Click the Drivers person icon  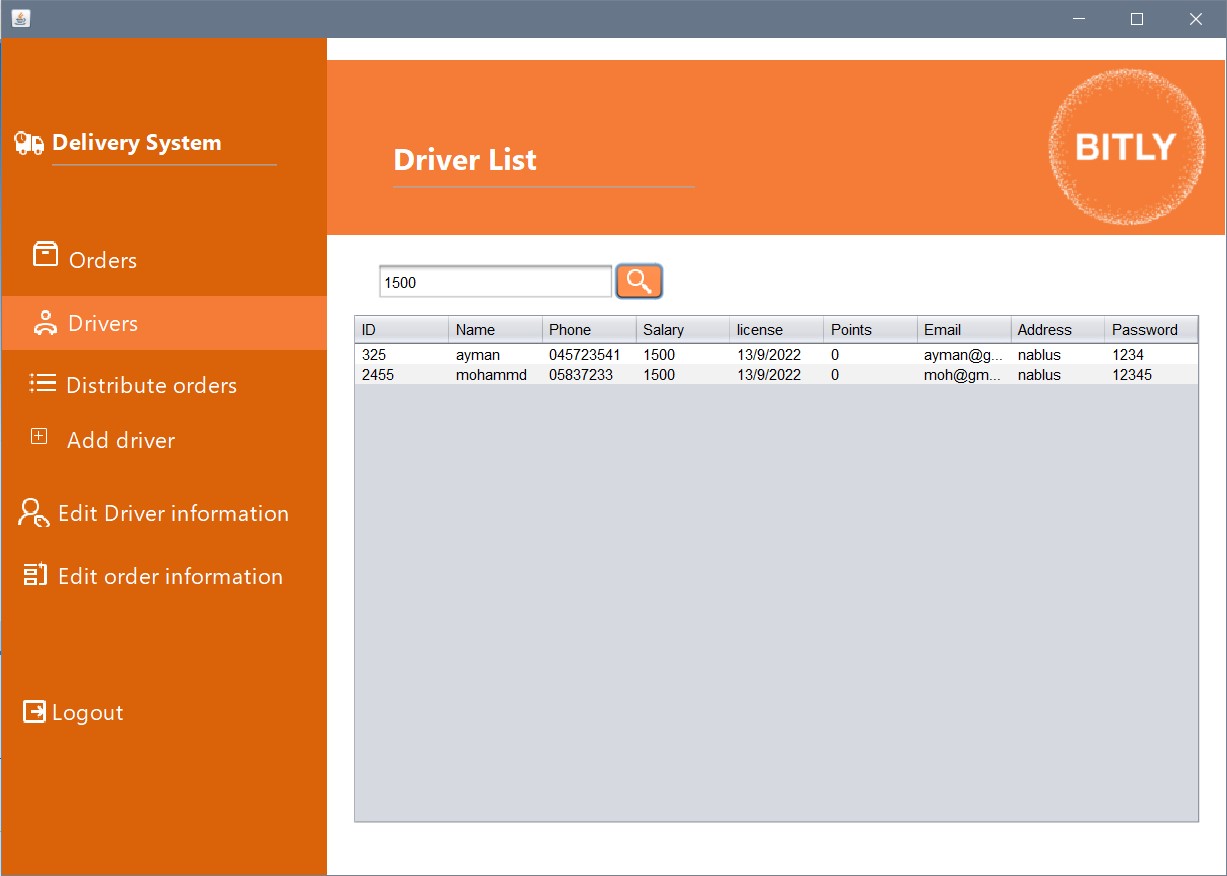tap(45, 322)
